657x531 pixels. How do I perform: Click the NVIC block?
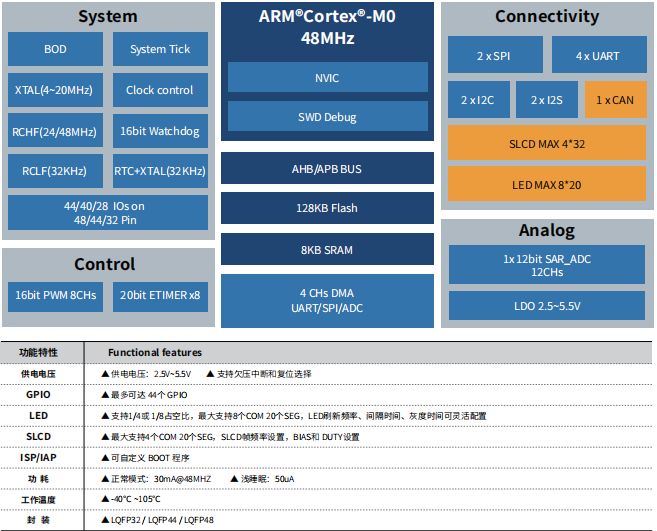click(x=328, y=77)
